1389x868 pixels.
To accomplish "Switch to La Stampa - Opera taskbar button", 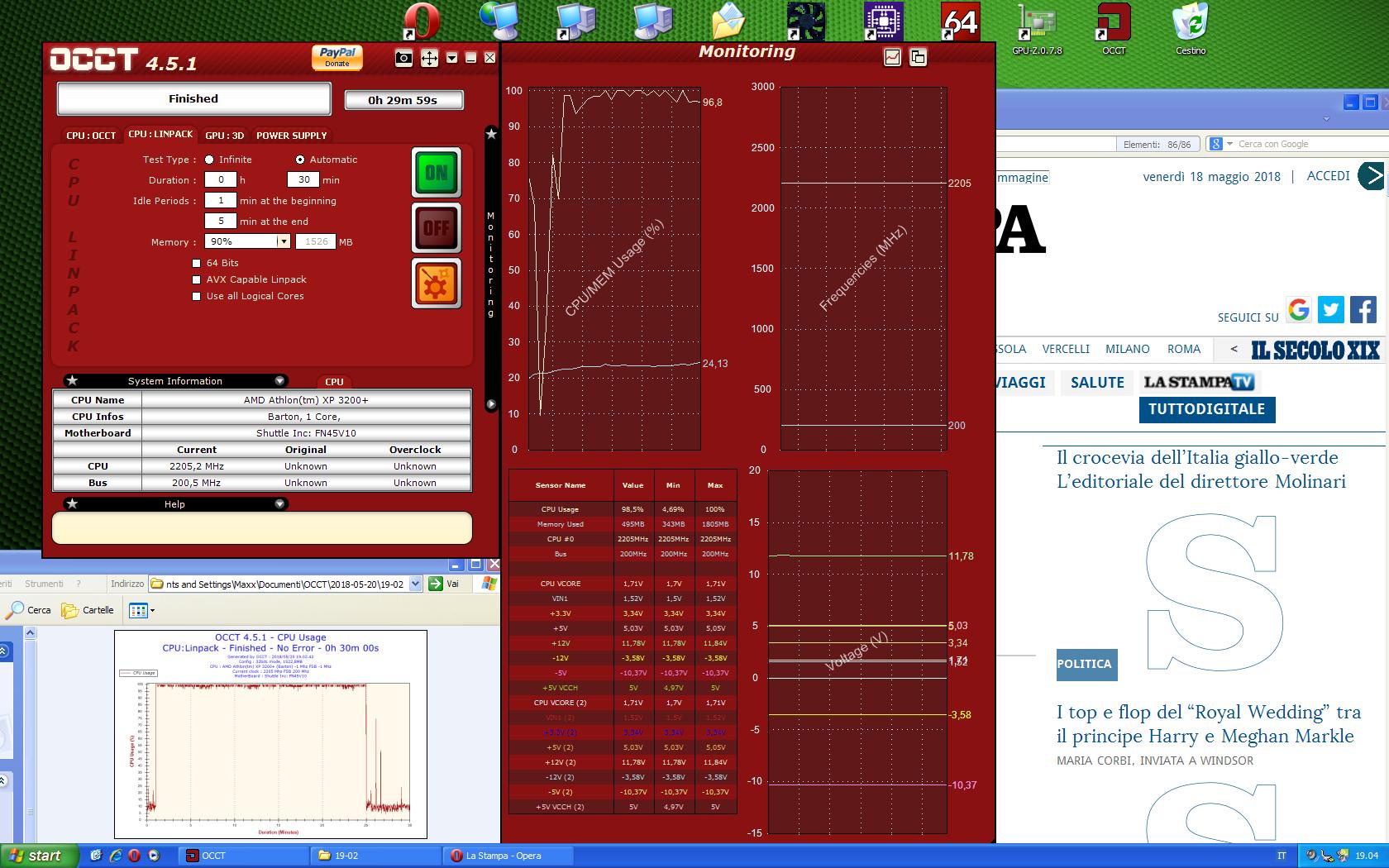I will [x=509, y=856].
